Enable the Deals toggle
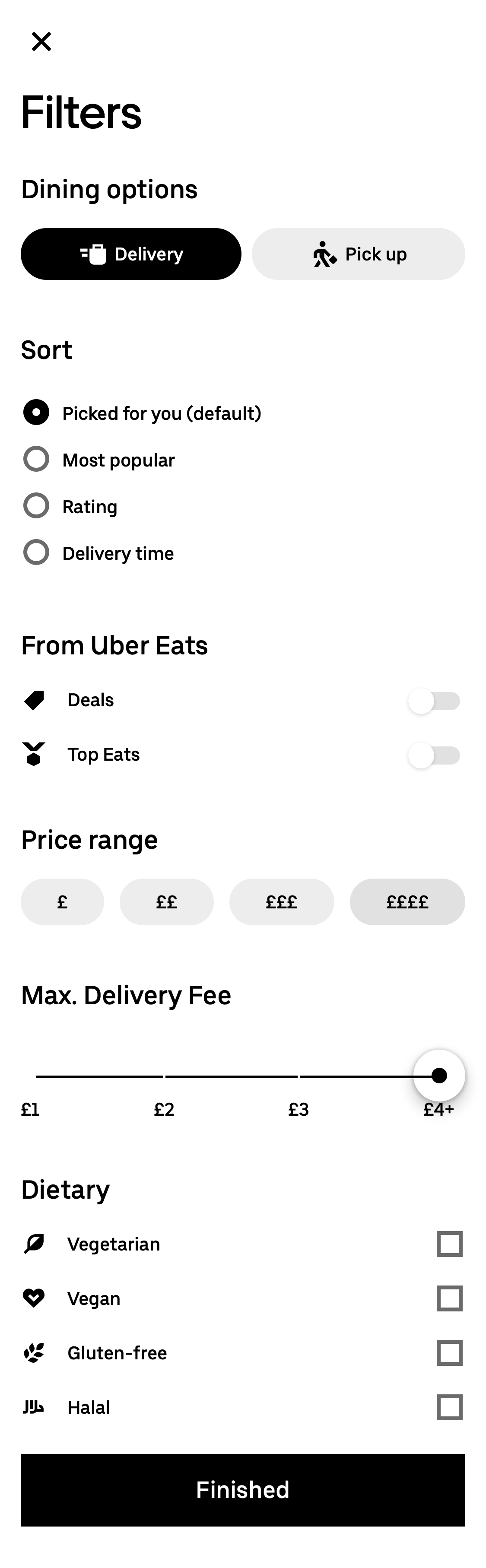This screenshot has height=1568, width=486. coord(434,701)
